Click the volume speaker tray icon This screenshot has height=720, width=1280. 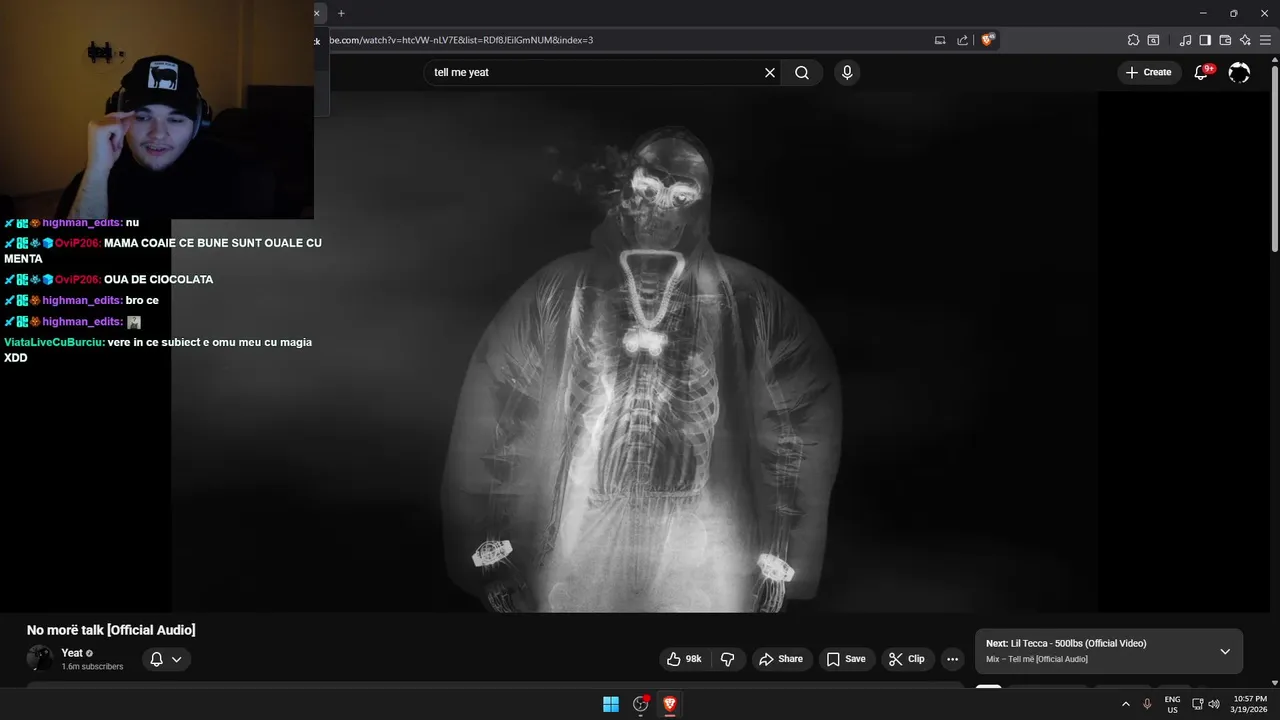point(1214,704)
